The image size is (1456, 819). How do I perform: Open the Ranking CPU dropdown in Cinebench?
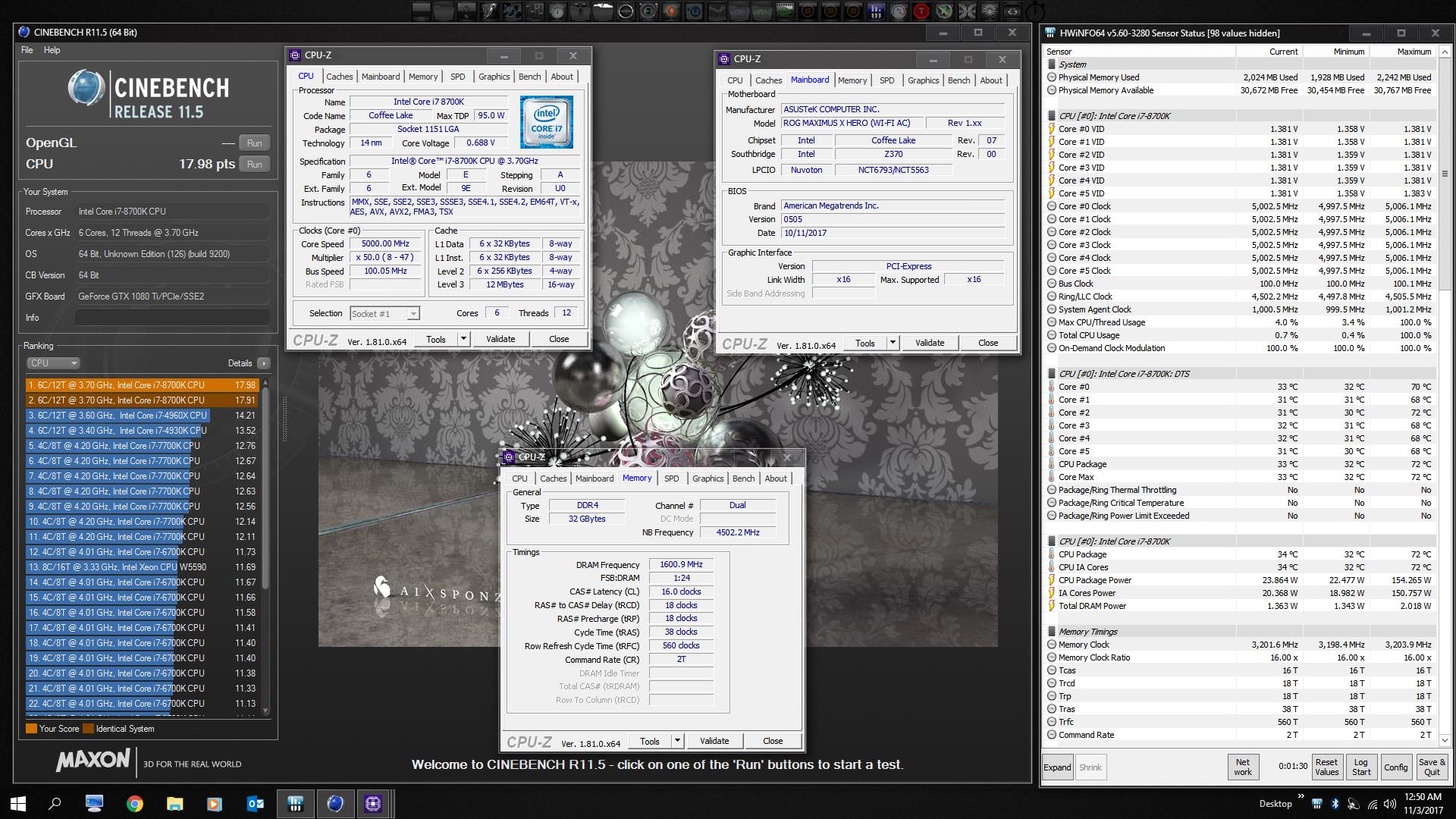point(53,363)
